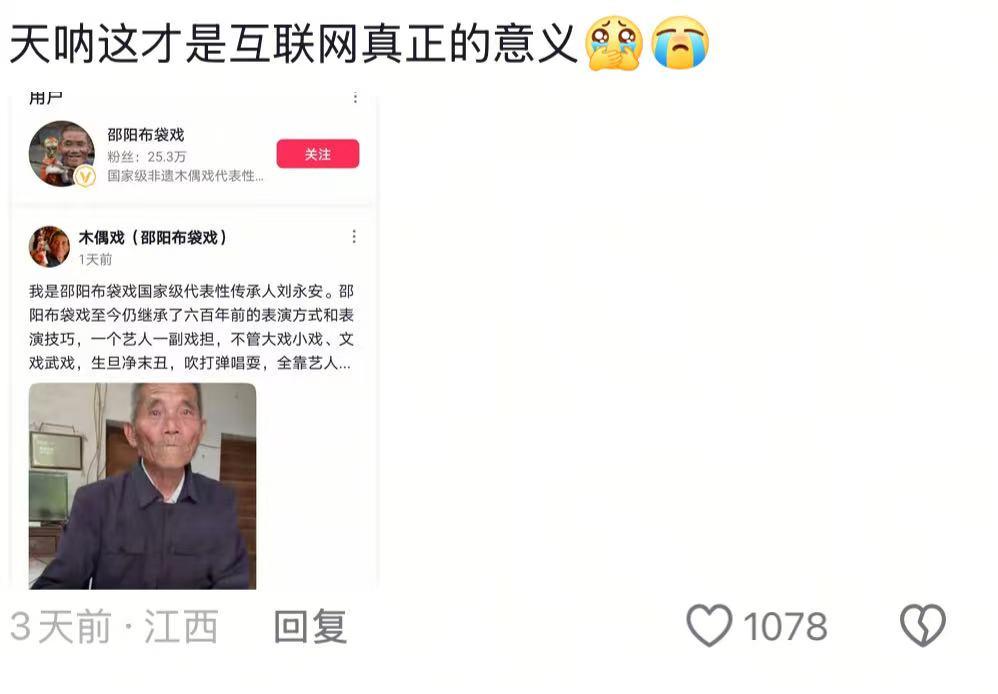View the elderly man photo in the post

[x=143, y=486]
